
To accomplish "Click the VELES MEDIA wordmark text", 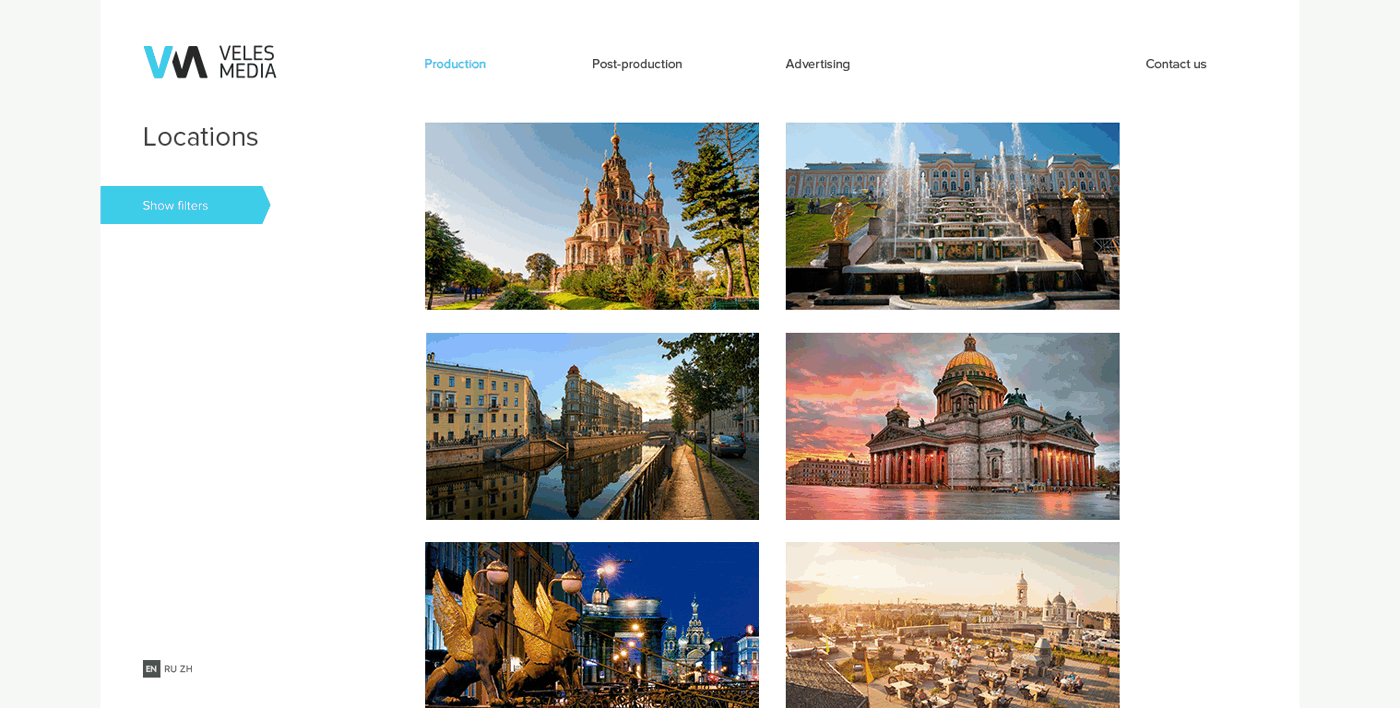I will coord(247,62).
